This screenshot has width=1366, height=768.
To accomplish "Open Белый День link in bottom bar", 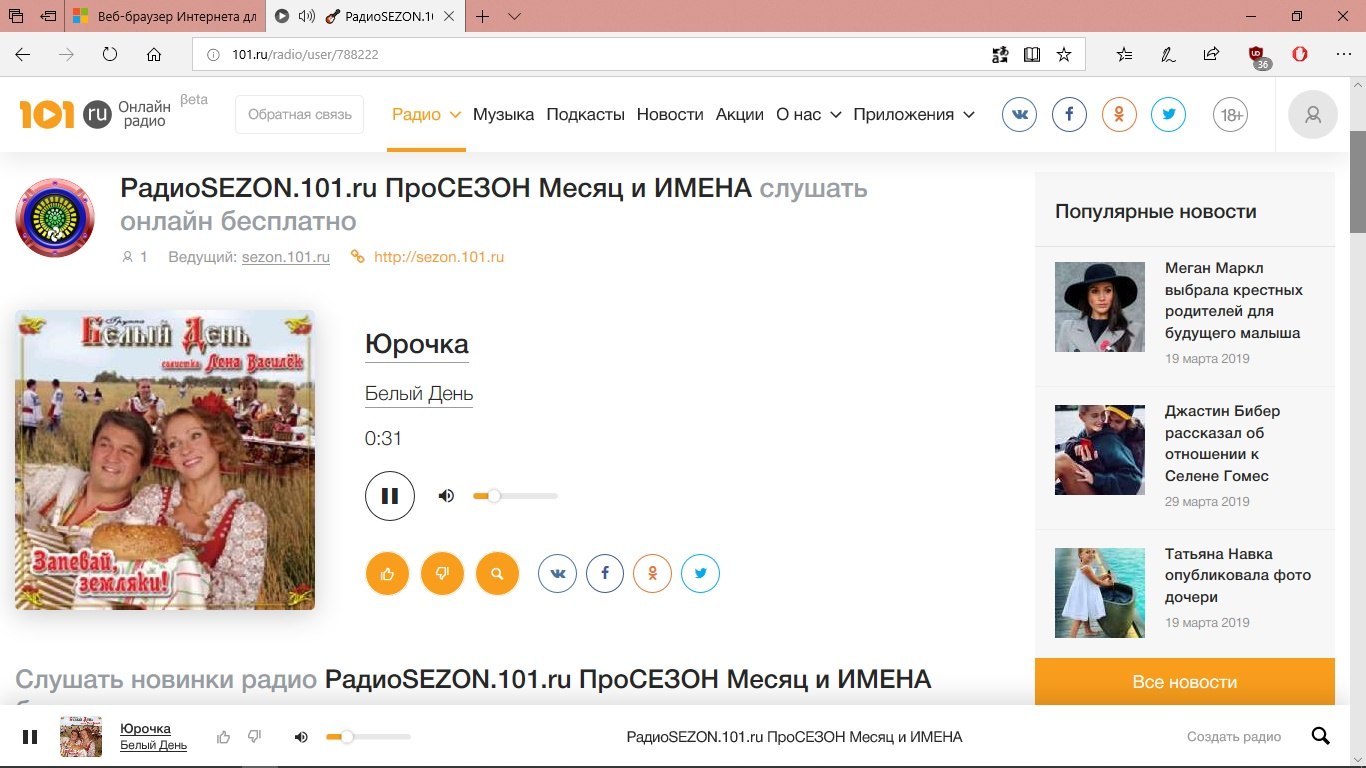I will pyautogui.click(x=153, y=745).
